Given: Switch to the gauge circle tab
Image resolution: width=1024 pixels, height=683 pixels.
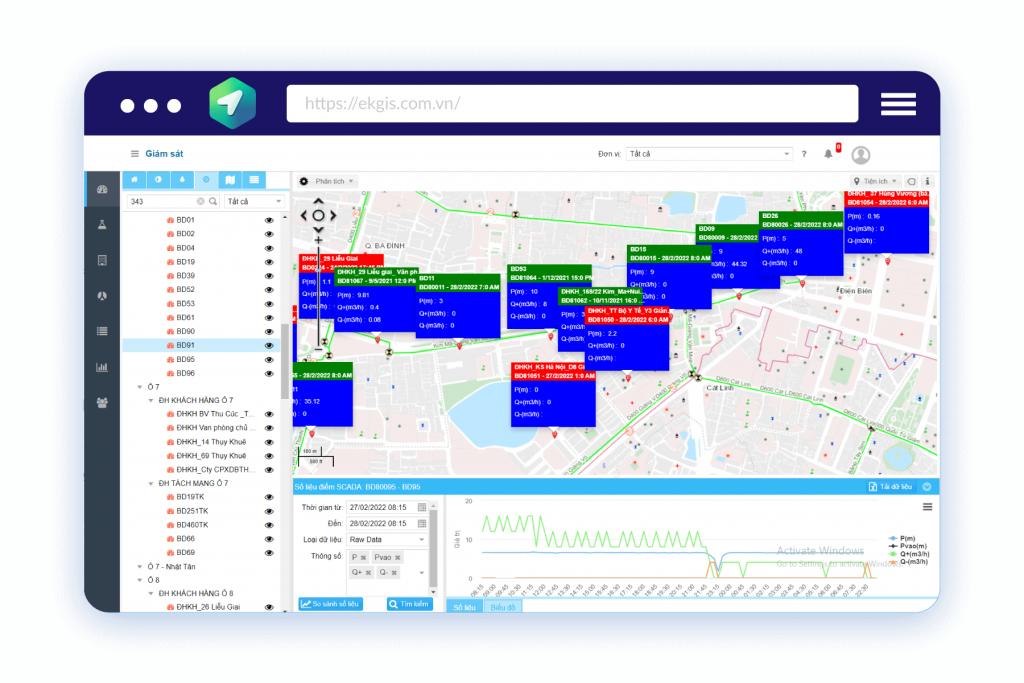Looking at the screenshot, I should (x=206, y=180).
